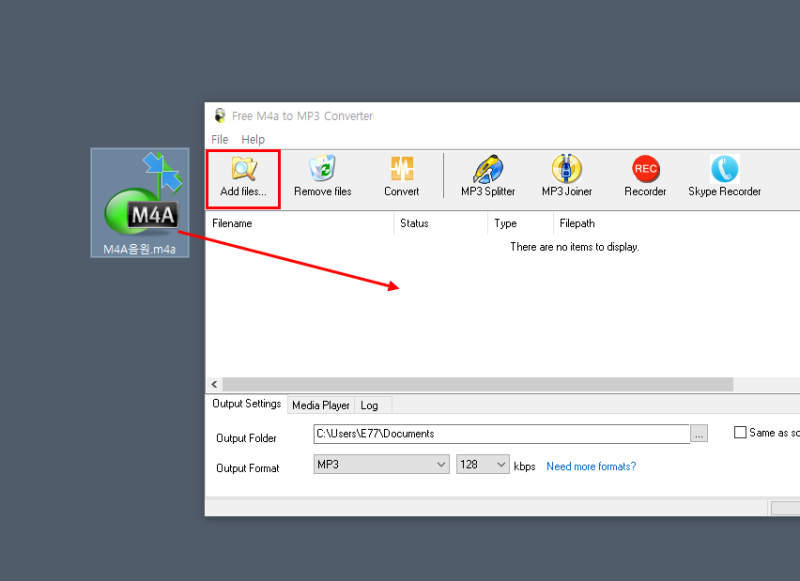
Task: Click the application icon in title bar
Action: click(x=220, y=116)
